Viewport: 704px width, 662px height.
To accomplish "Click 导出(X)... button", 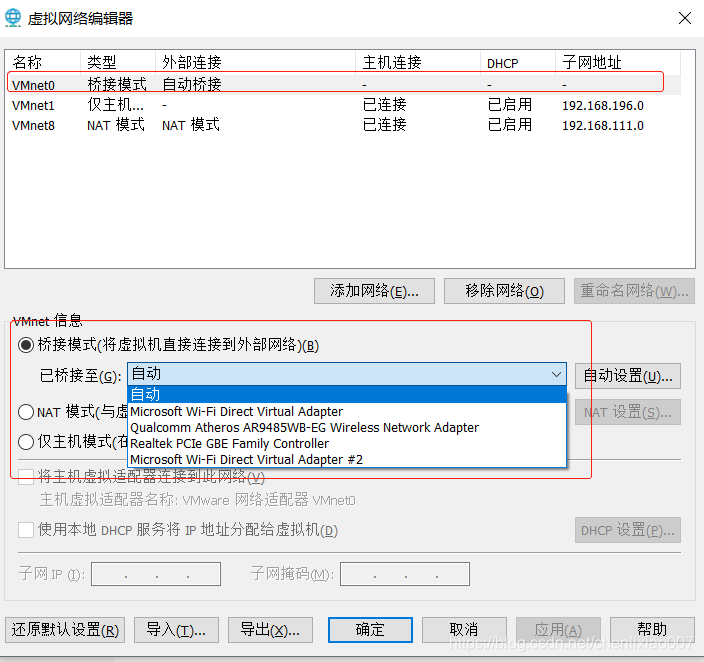I will [x=270, y=630].
